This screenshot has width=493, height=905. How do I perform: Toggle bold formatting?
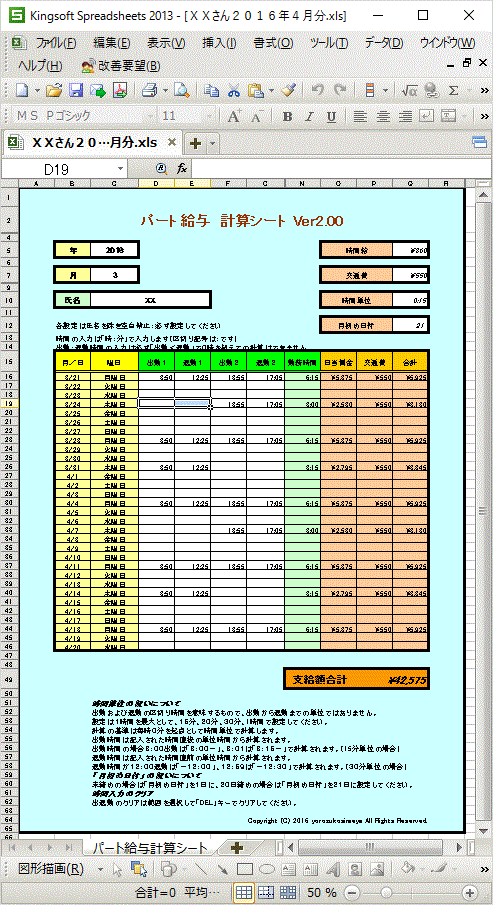pos(287,117)
